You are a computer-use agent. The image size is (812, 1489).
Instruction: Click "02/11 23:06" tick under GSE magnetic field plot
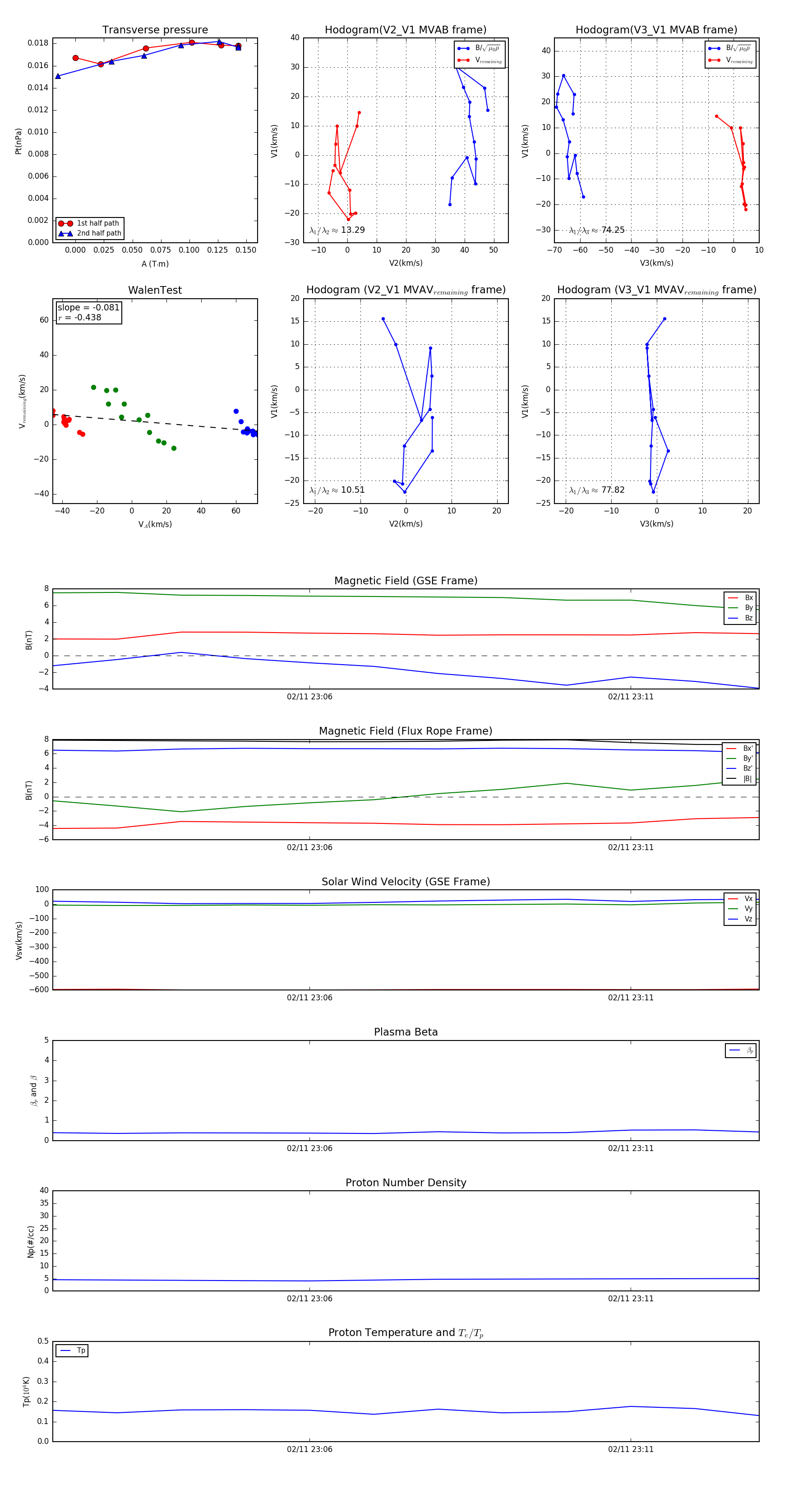(x=310, y=697)
